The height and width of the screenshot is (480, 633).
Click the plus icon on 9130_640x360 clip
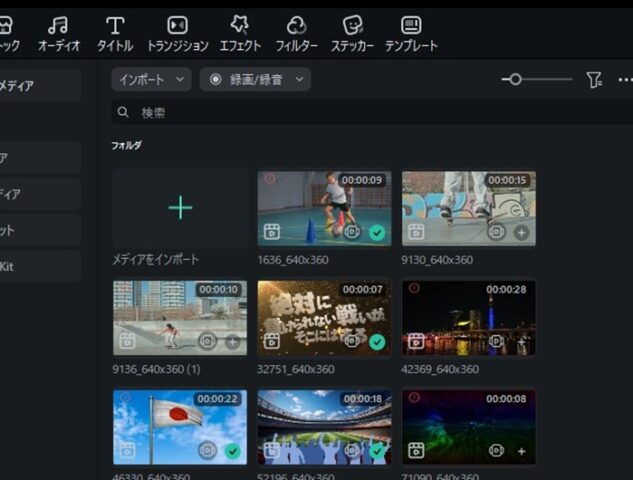521,232
